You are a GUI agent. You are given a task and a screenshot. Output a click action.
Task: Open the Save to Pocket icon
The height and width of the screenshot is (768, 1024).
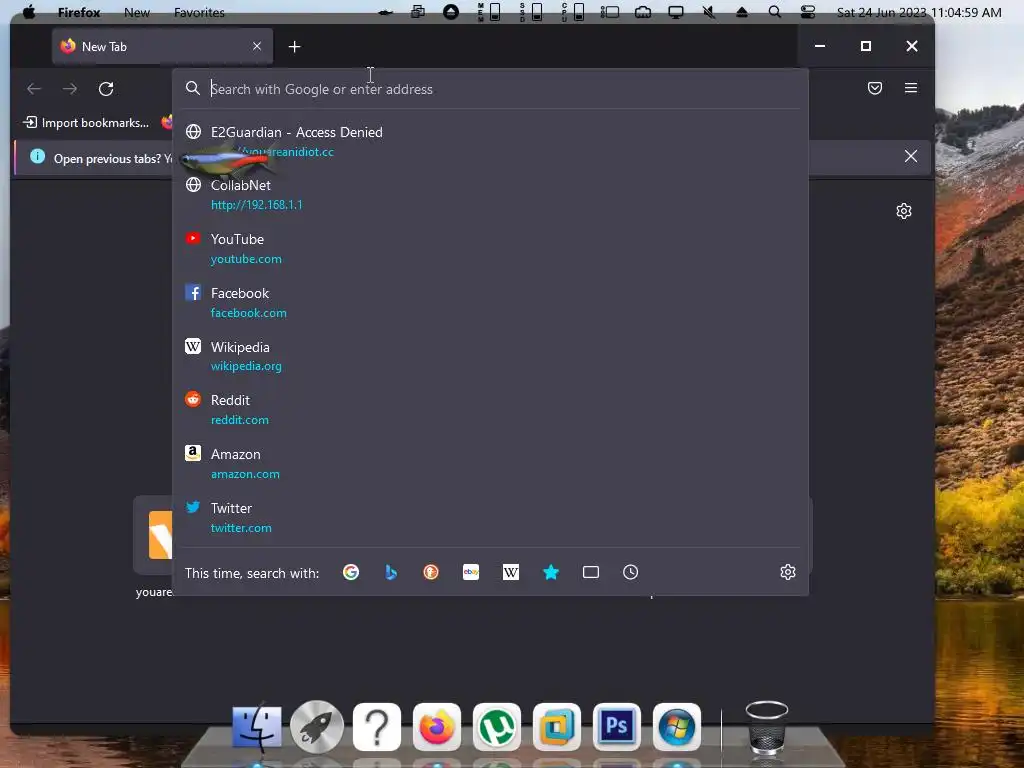pyautogui.click(x=874, y=88)
